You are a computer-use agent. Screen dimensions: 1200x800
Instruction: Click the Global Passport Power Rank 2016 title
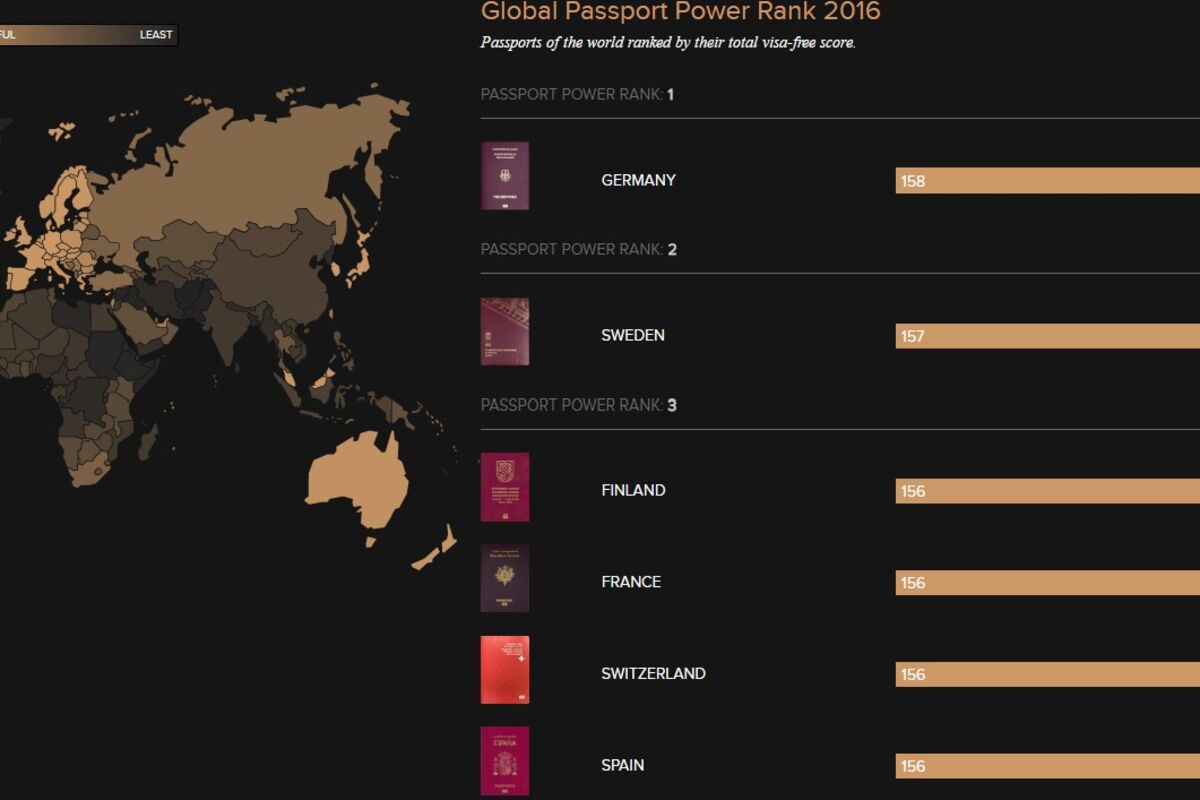click(680, 12)
